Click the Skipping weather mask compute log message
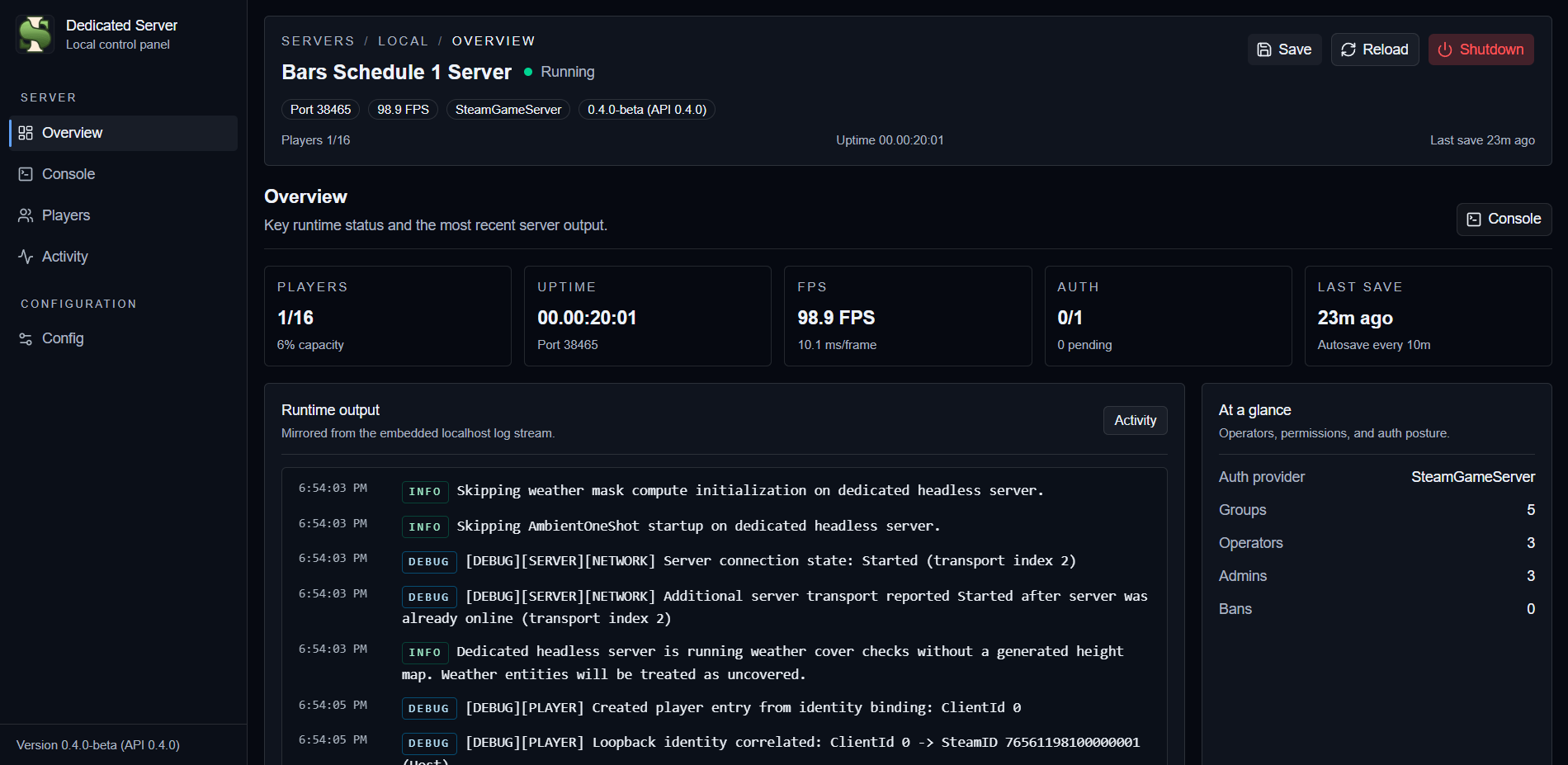 pyautogui.click(x=750, y=491)
